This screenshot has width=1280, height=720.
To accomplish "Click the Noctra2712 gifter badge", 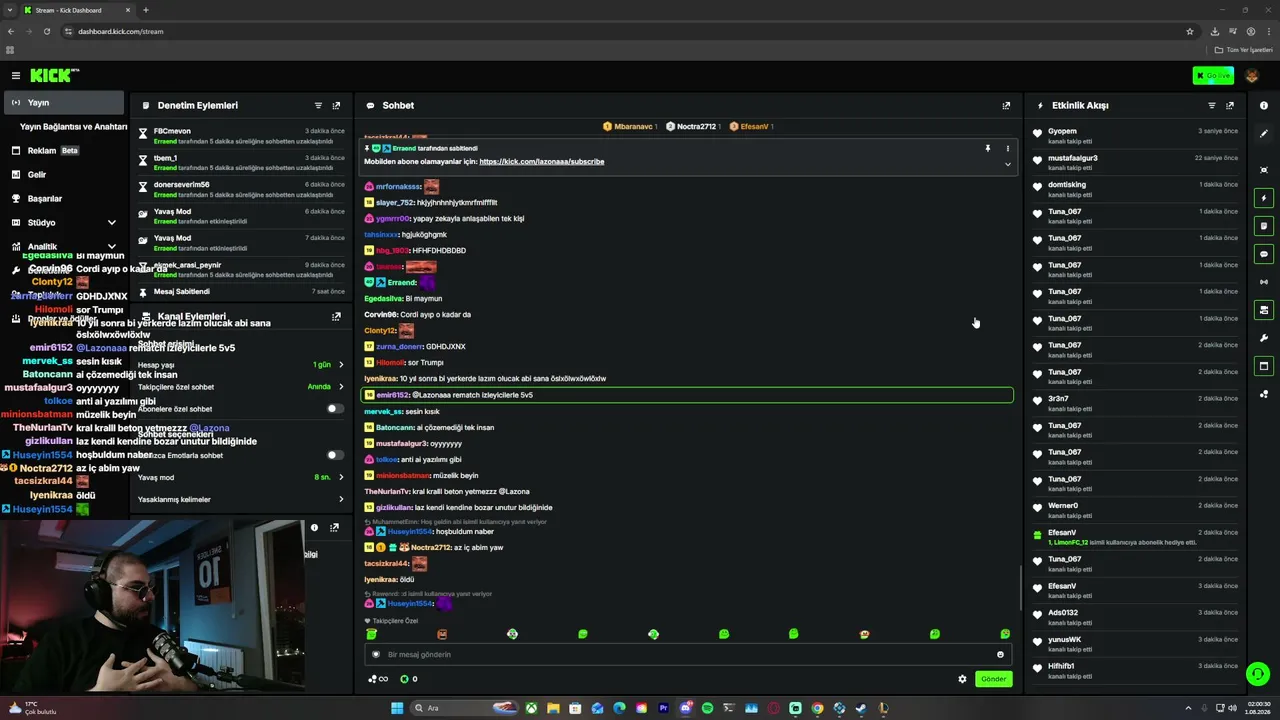I will [x=691, y=127].
